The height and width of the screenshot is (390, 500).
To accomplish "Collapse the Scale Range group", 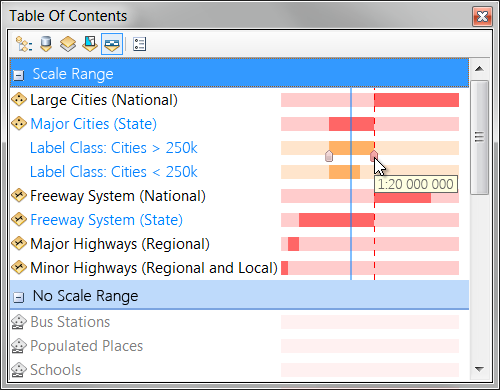I will click(19, 75).
